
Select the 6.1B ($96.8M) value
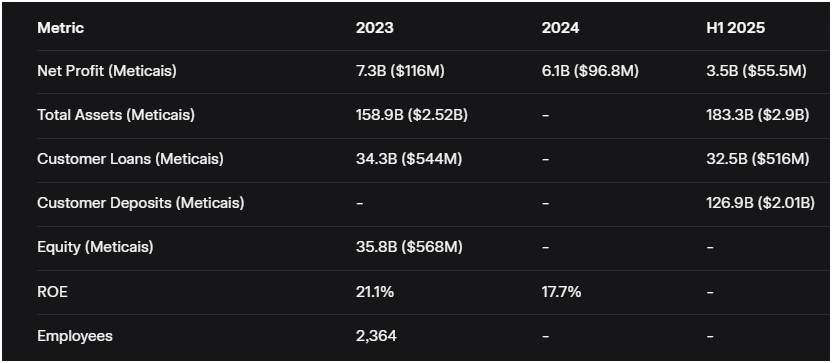590,71
